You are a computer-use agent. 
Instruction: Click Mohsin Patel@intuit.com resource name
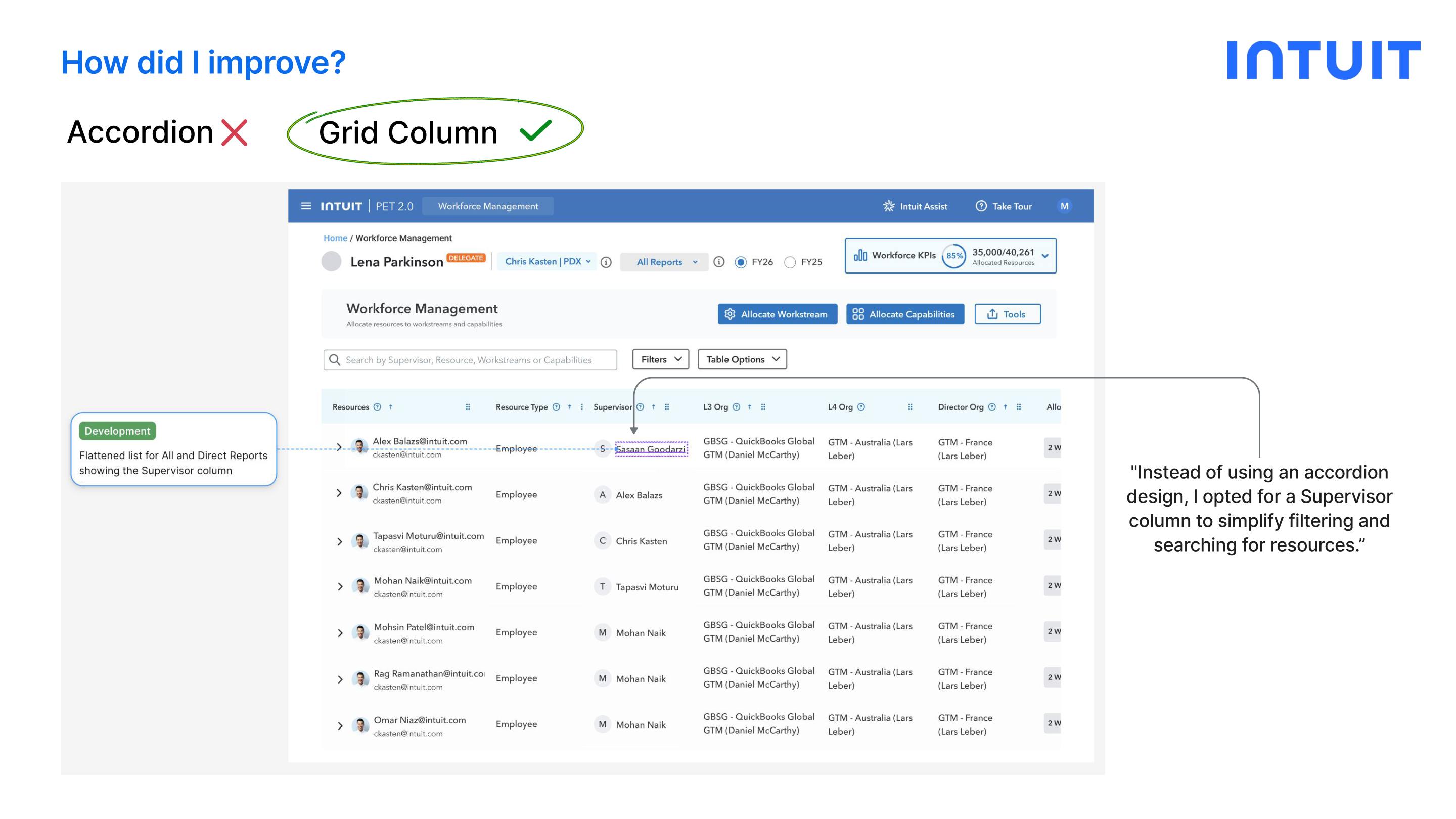pos(424,627)
